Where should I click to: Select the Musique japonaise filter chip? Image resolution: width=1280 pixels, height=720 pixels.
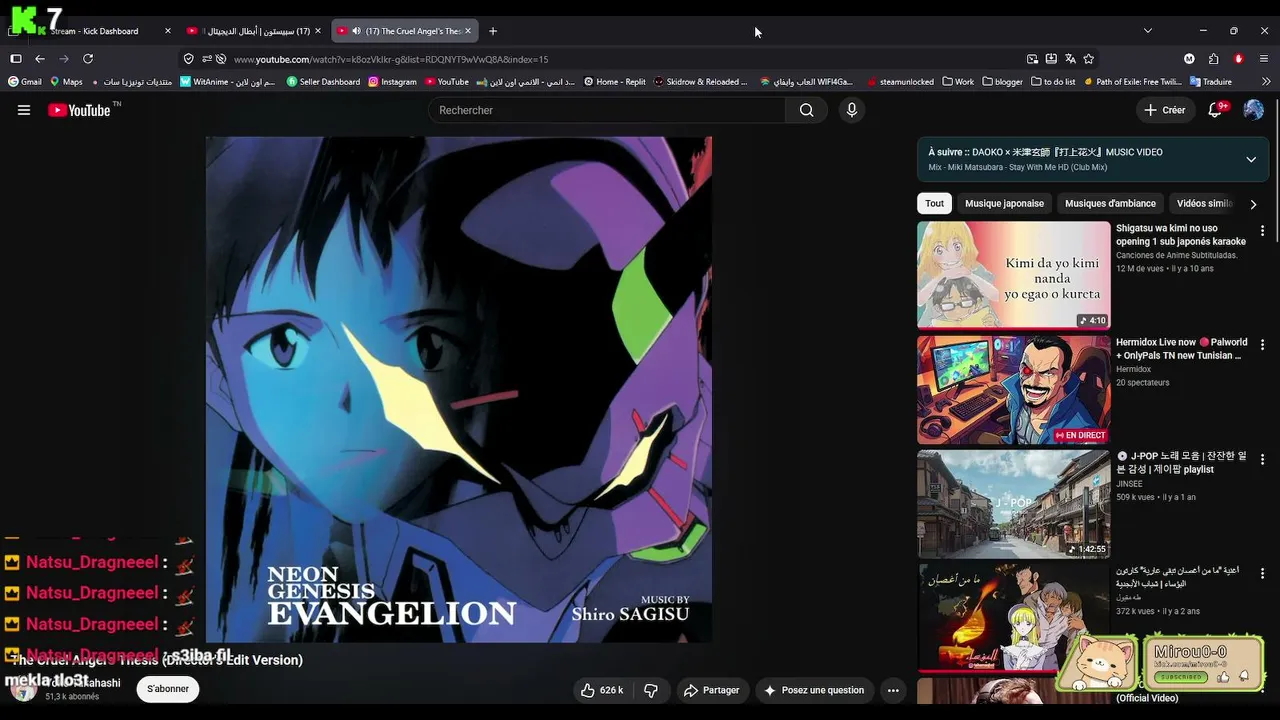tap(1004, 203)
